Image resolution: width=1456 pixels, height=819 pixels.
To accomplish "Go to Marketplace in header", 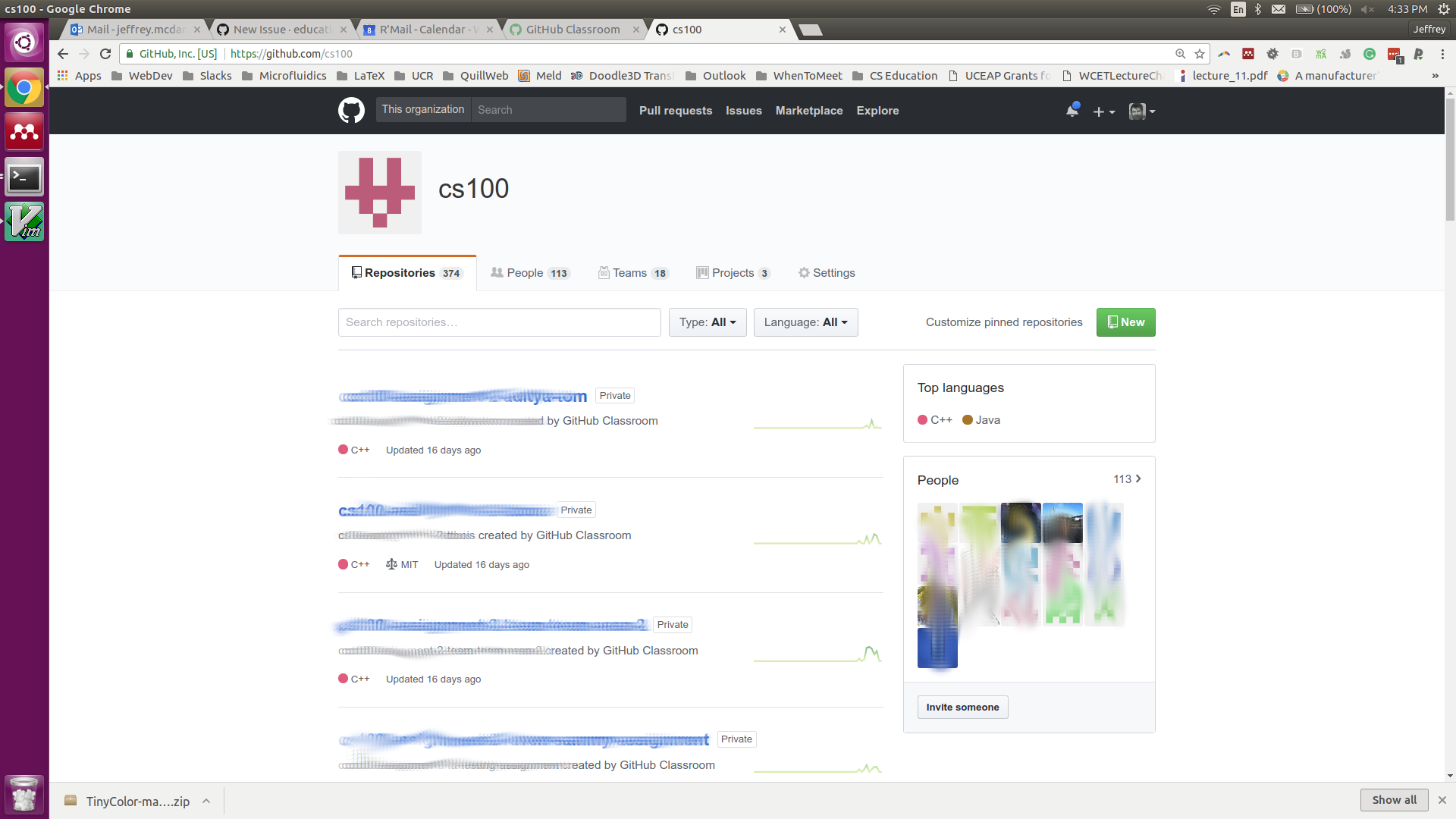I will (809, 111).
